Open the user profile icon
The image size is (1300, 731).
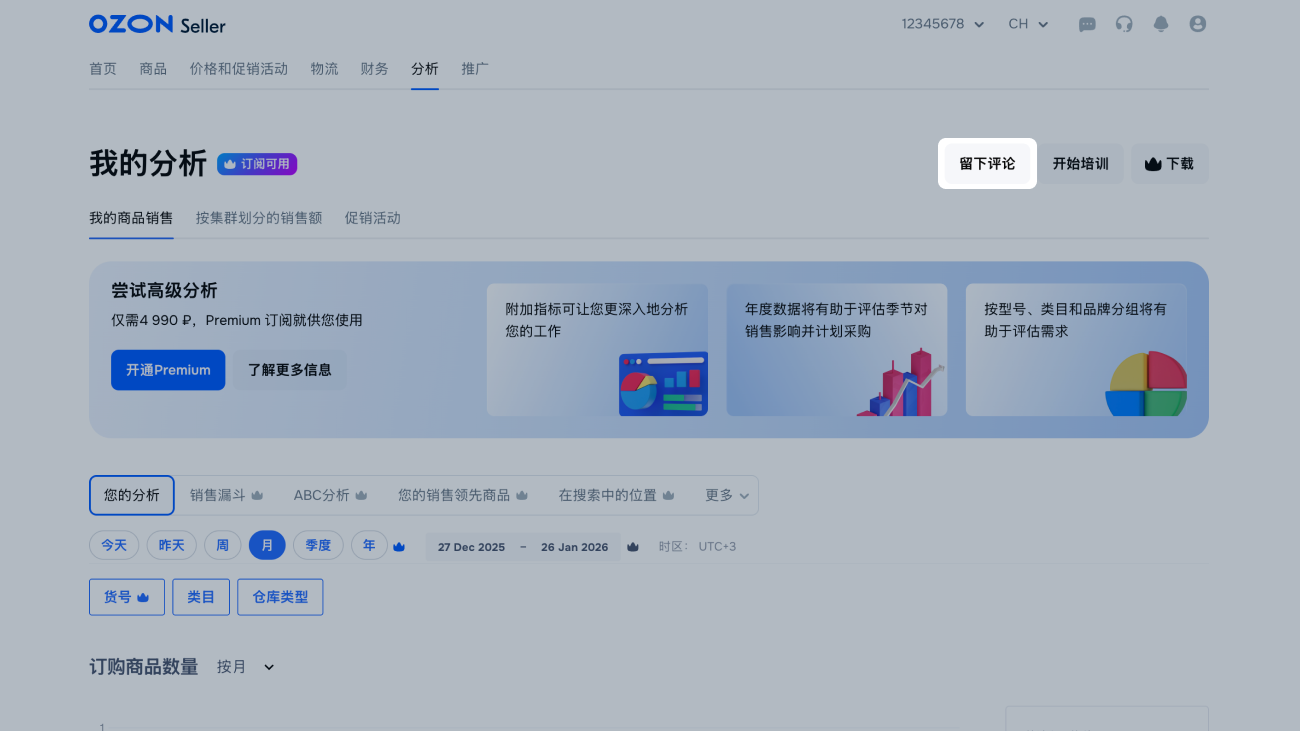[x=1198, y=24]
